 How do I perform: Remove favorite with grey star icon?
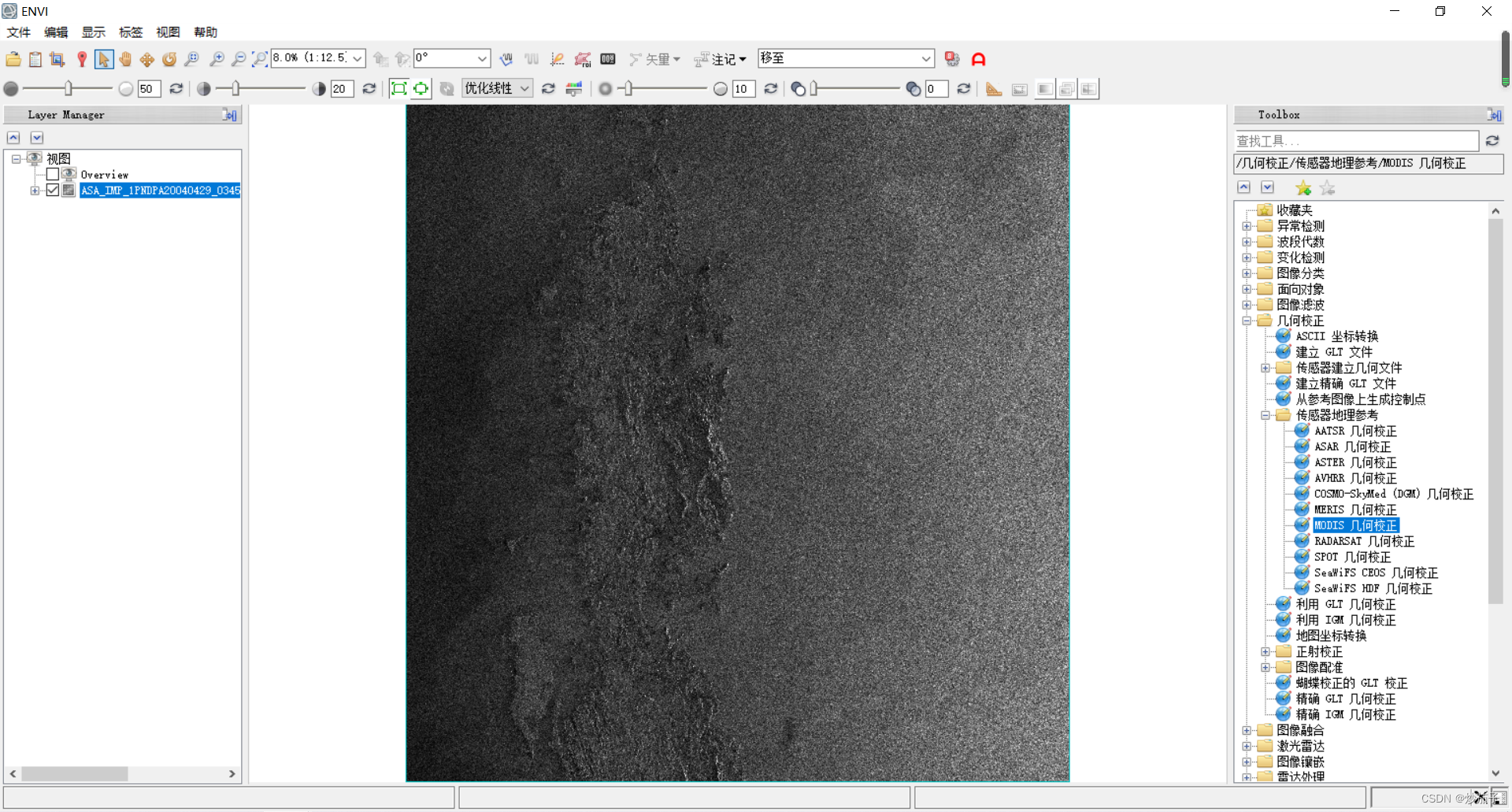click(1328, 188)
